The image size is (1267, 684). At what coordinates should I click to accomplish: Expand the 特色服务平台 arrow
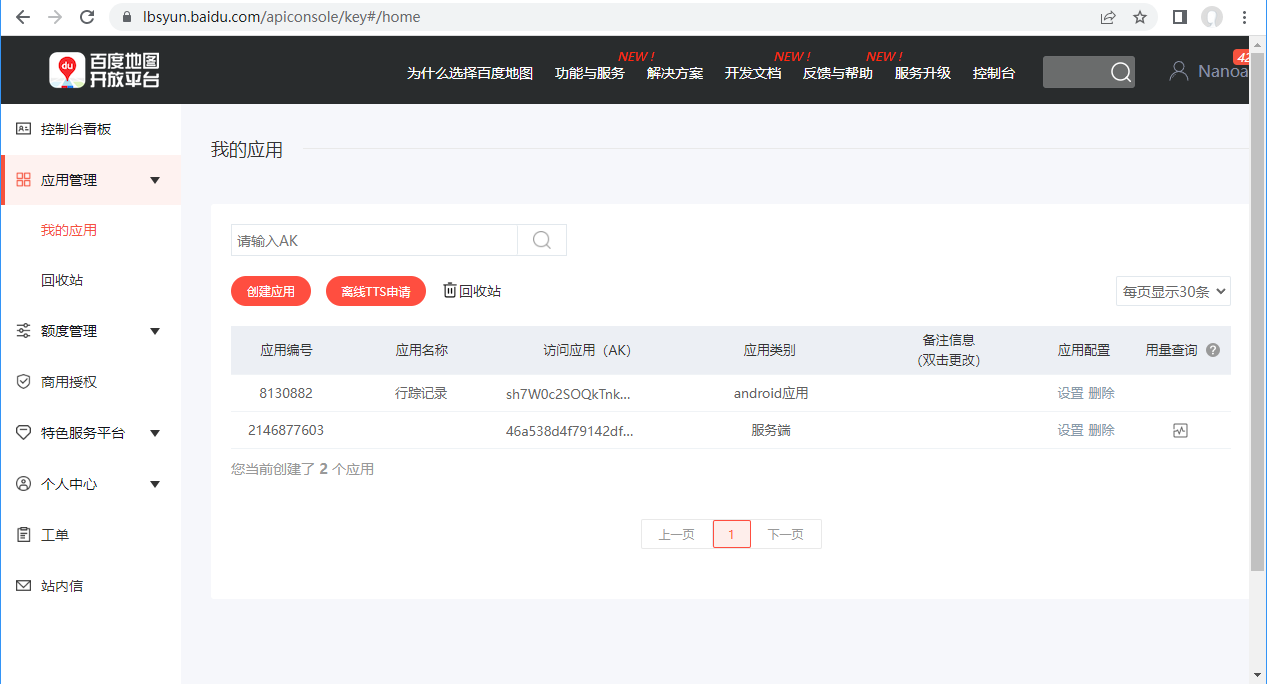(x=155, y=433)
